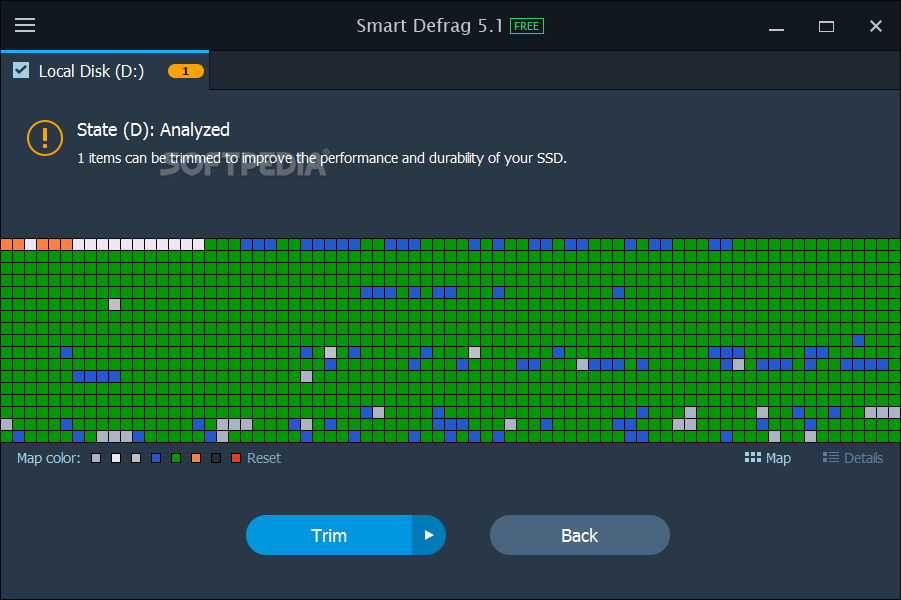Start the Trim operation
The image size is (901, 600).
[329, 535]
